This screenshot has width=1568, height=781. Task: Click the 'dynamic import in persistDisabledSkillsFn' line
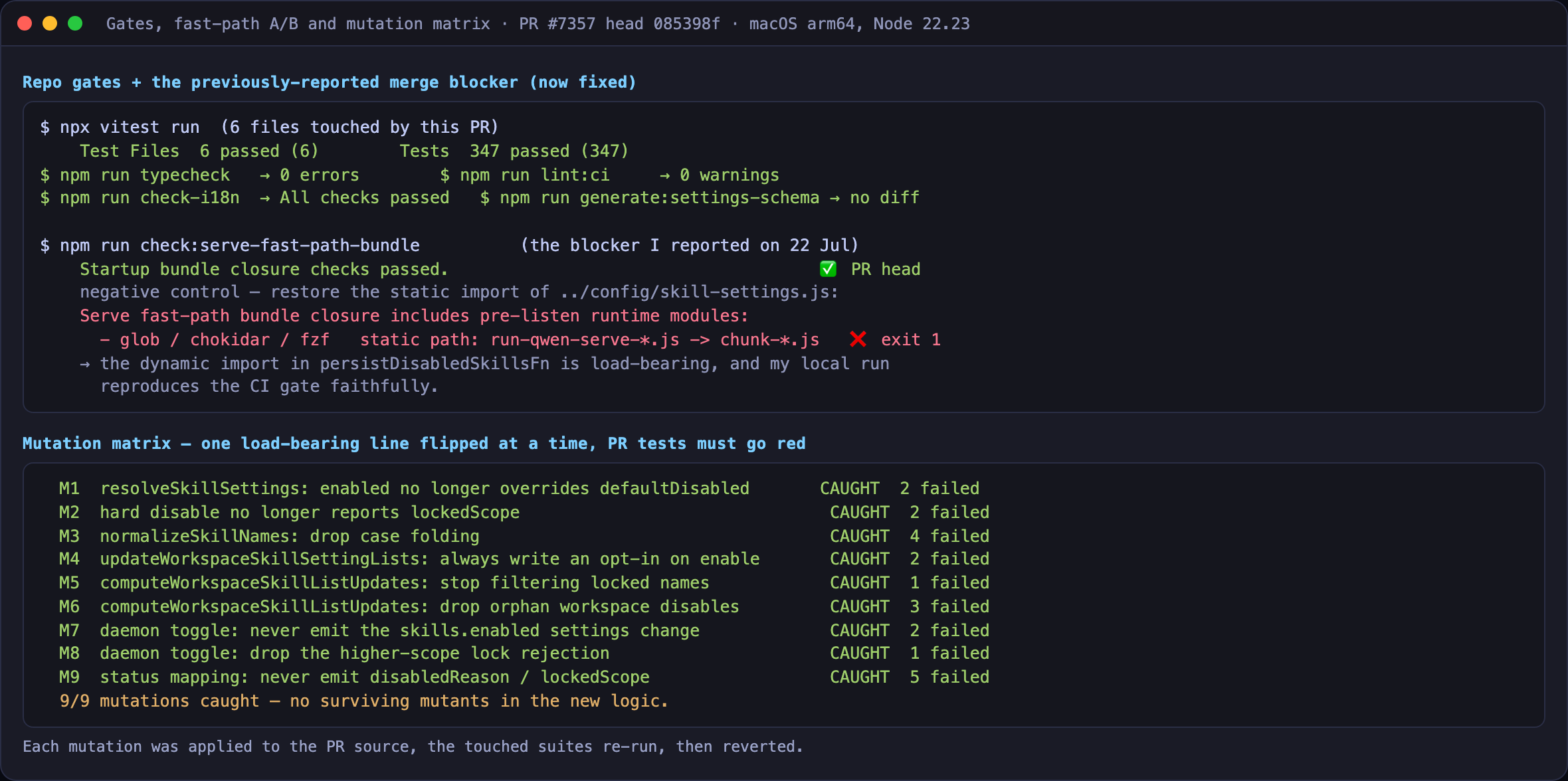(x=484, y=363)
